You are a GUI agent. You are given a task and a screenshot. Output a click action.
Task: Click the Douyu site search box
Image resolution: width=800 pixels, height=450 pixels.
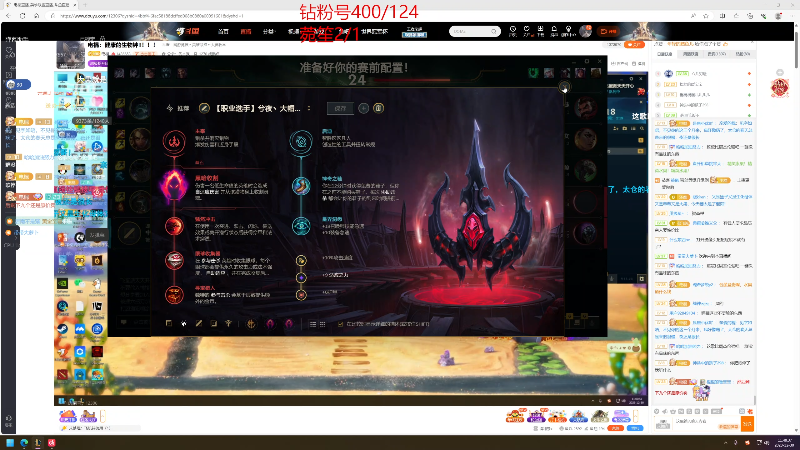[x=474, y=31]
